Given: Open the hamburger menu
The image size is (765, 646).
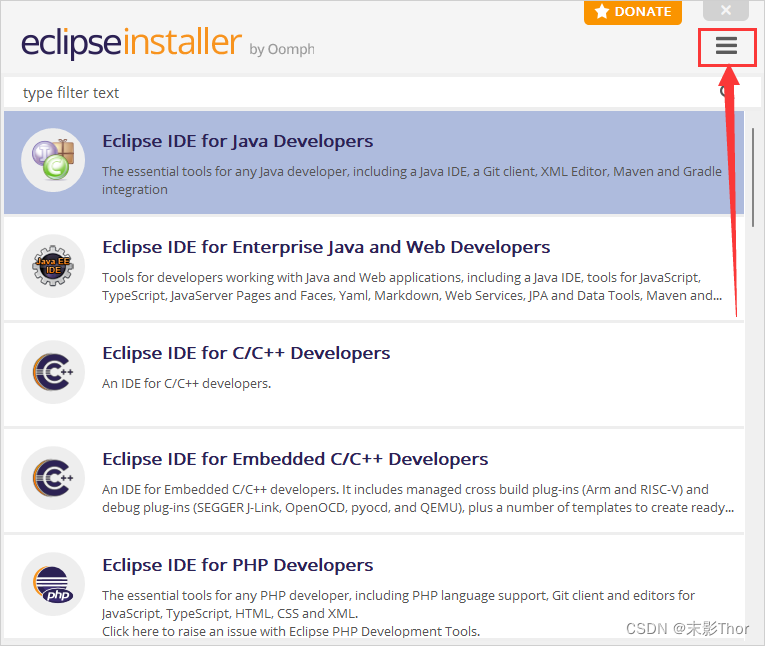Looking at the screenshot, I should click(726, 46).
